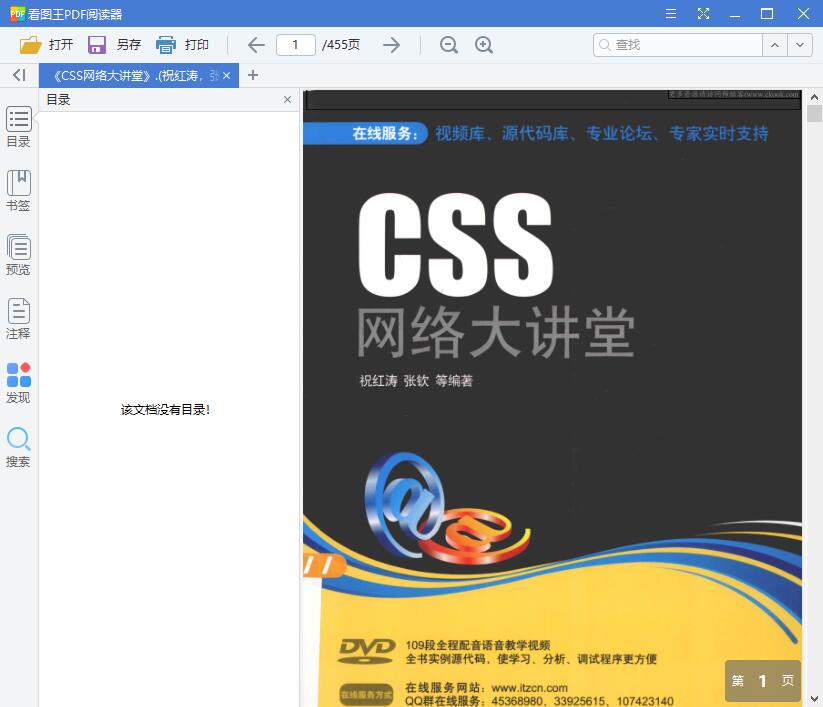Switch to the CSS网络大讲堂 document tab

click(x=139, y=76)
